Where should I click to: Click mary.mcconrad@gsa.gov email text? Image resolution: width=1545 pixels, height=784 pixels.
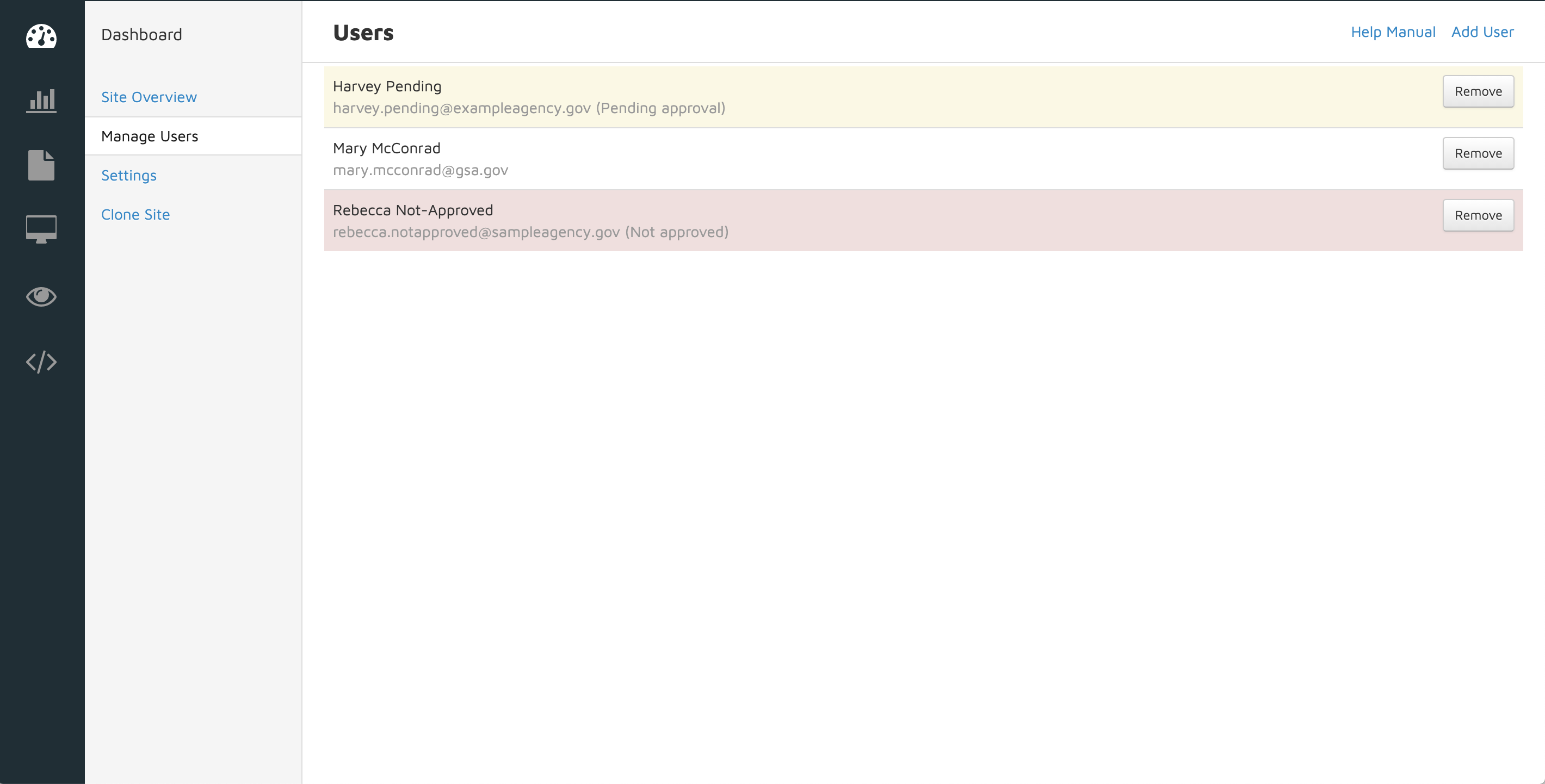coord(421,170)
